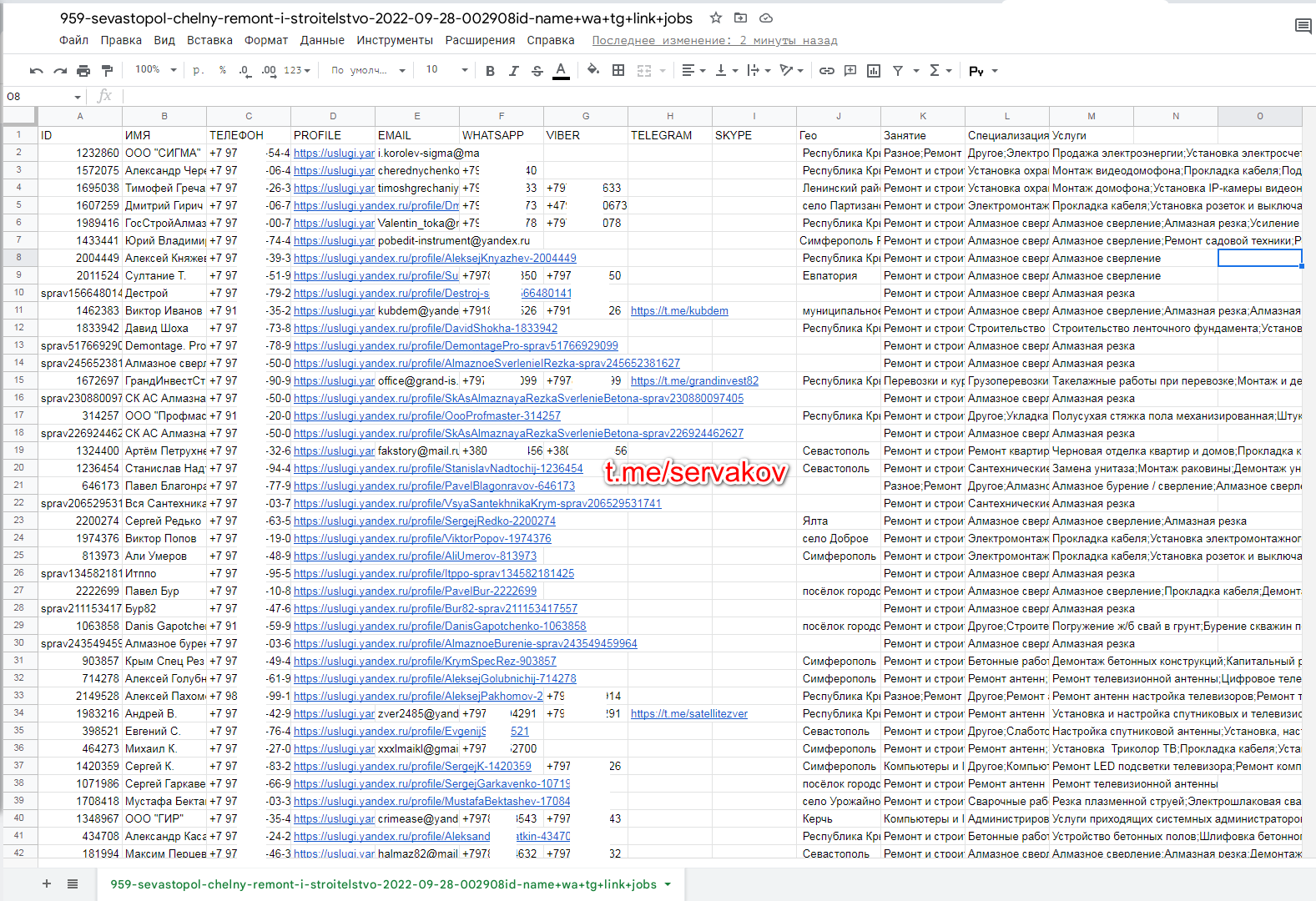1316x901 pixels.
Task: Open the Файл menu
Action: (x=73, y=40)
